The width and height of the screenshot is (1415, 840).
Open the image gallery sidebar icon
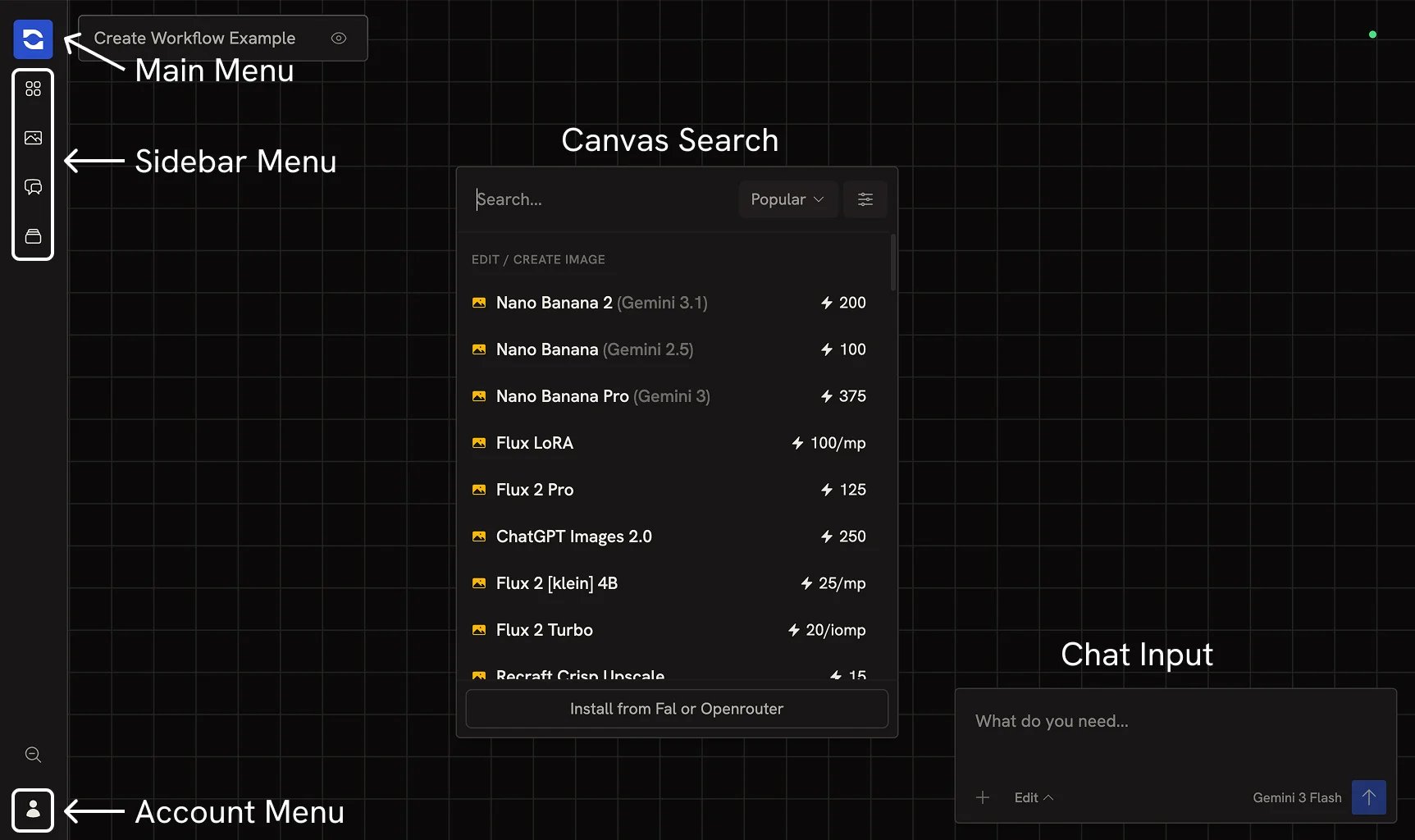[x=33, y=138]
